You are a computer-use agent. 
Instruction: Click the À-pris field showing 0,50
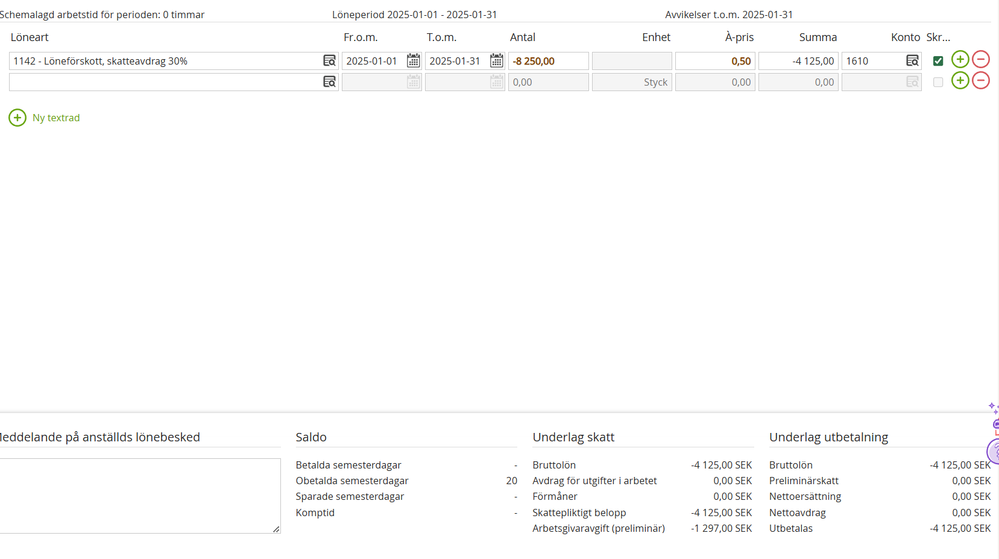point(714,61)
